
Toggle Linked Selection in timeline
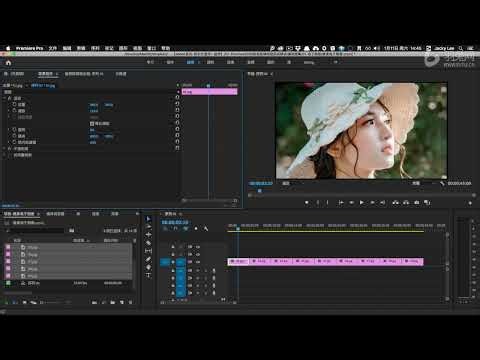pyautogui.click(x=186, y=229)
